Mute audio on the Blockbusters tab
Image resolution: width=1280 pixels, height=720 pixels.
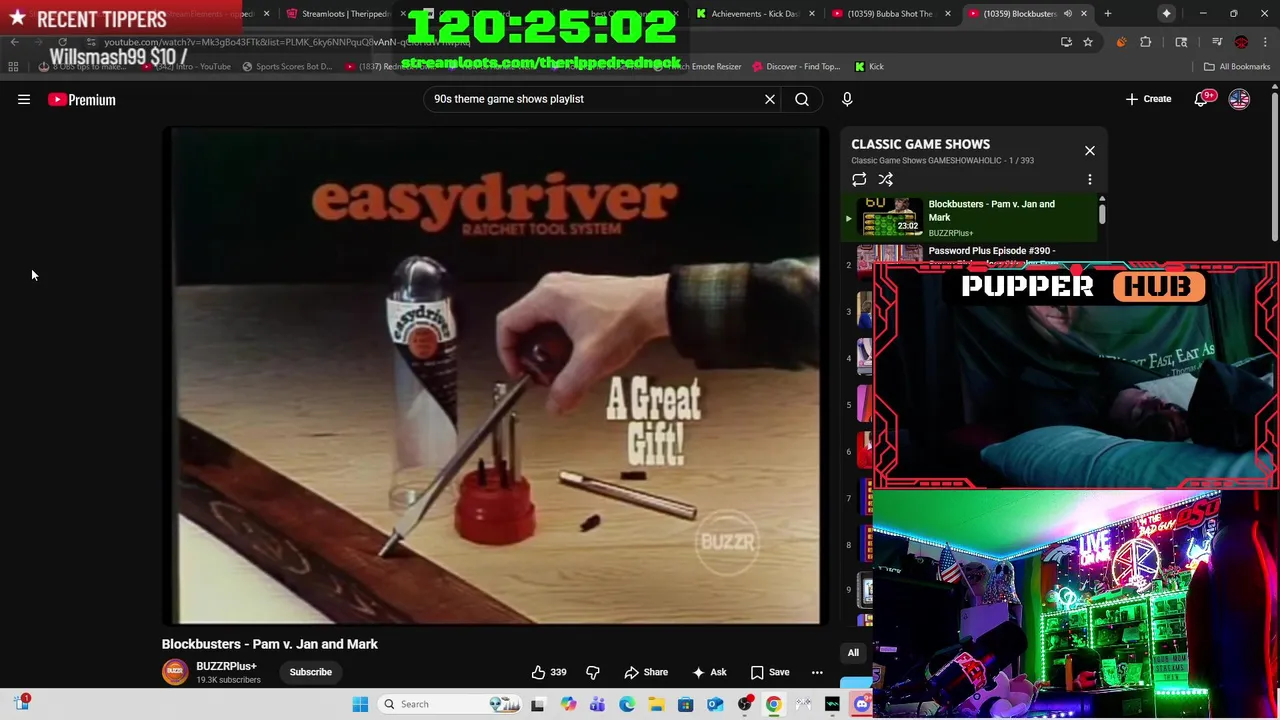click(1067, 14)
